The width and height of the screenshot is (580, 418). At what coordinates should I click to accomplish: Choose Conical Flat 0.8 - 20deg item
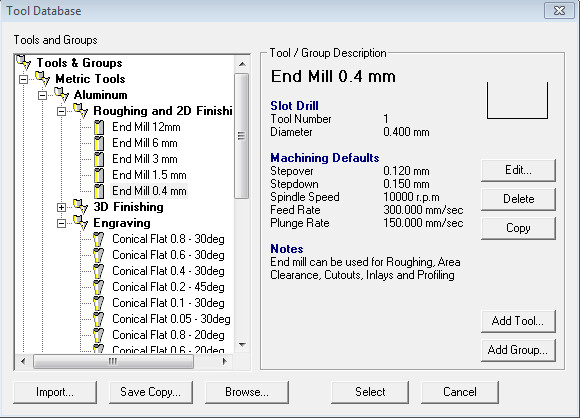(x=168, y=335)
